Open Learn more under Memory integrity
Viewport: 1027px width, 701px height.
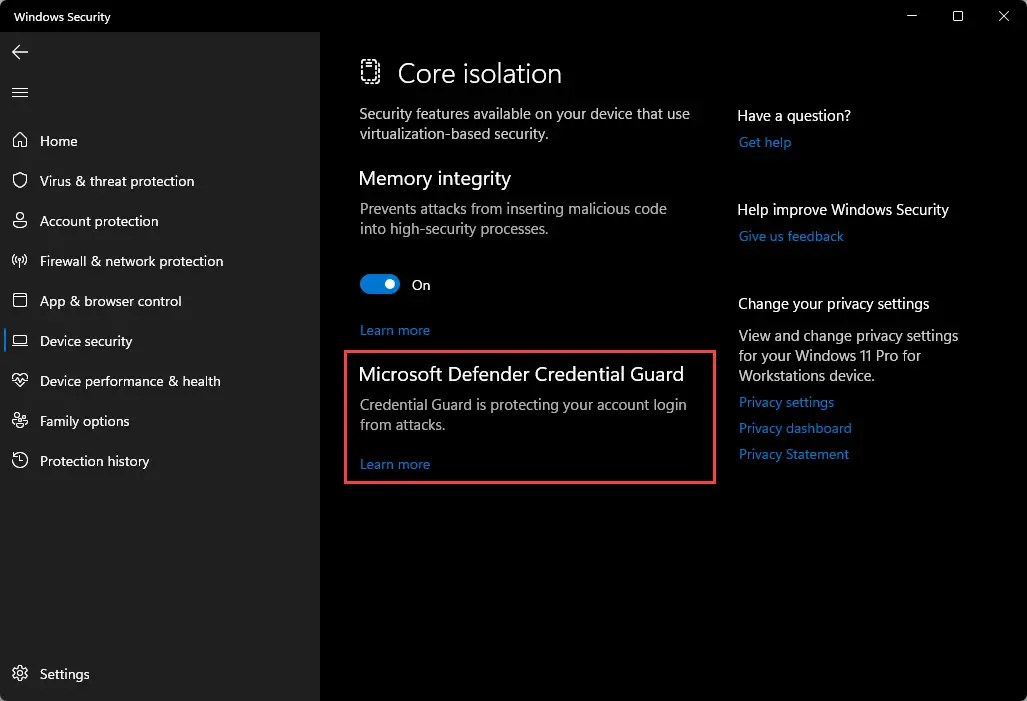click(x=394, y=330)
